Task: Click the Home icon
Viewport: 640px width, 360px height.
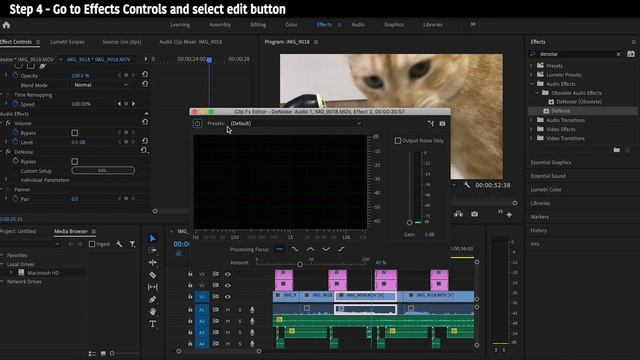Action: click(x=6, y=25)
